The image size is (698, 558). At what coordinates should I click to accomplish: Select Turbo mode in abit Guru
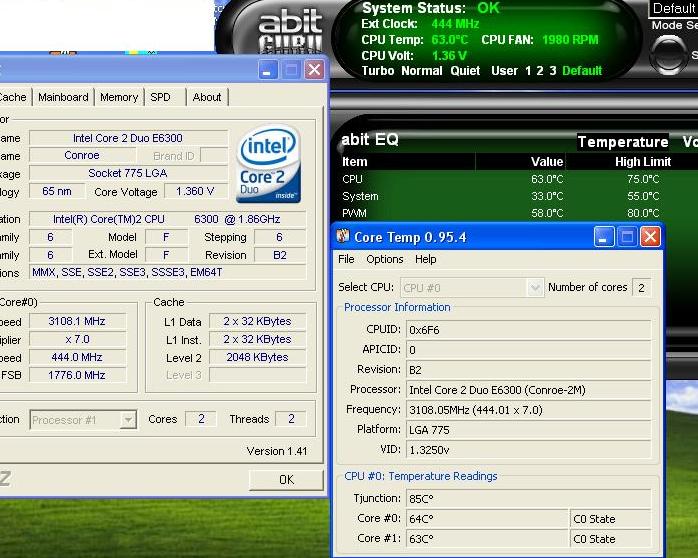377,71
